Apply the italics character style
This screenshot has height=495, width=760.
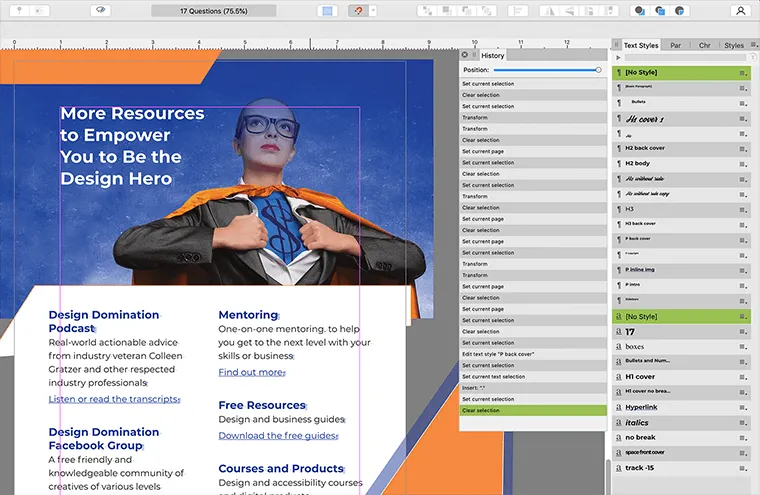[x=637, y=424]
